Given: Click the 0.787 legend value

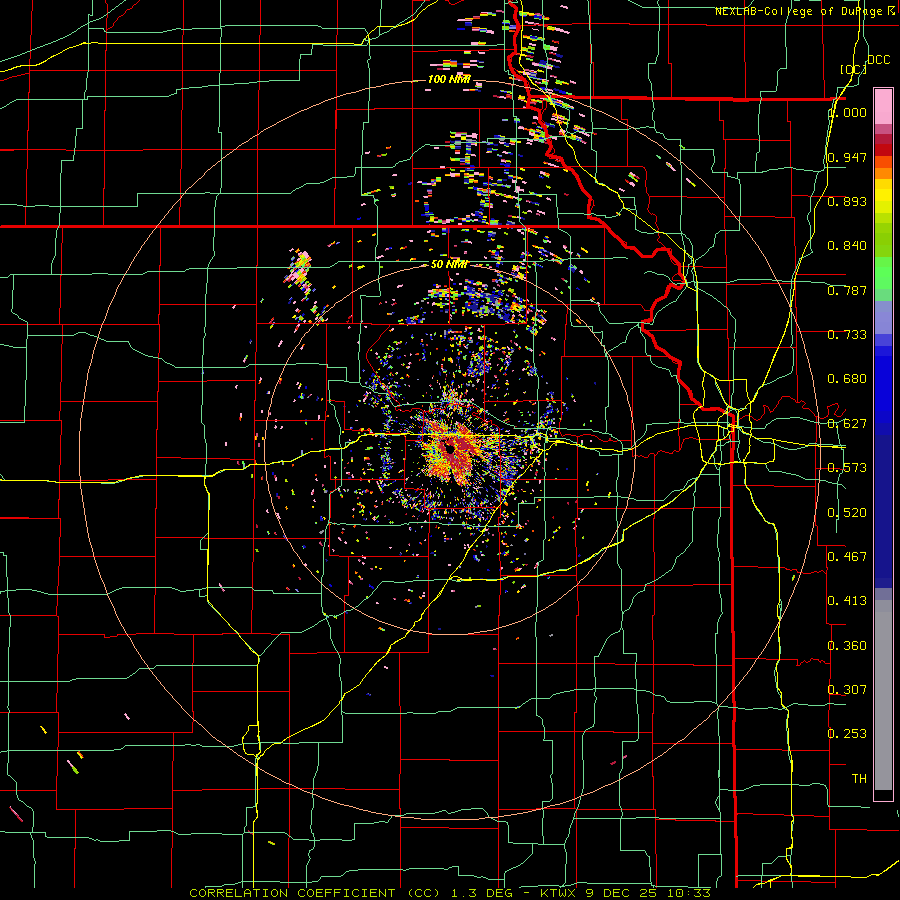Looking at the screenshot, I should (x=847, y=290).
